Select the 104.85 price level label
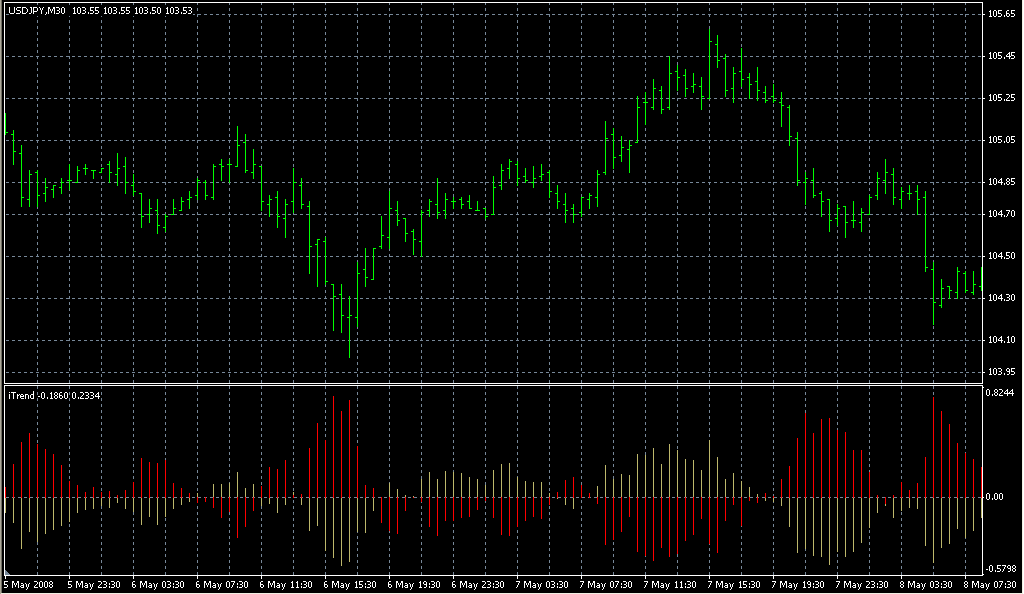The height and width of the screenshot is (594, 1024). pos(1002,182)
